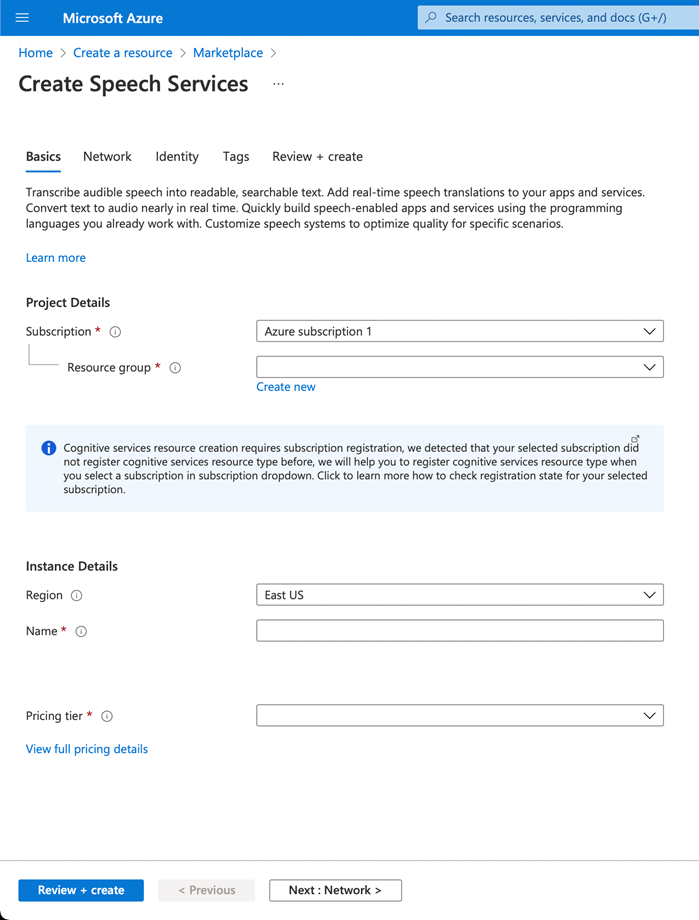This screenshot has width=699, height=920.
Task: Go to Create a resource breadcrumb
Action: (x=123, y=53)
